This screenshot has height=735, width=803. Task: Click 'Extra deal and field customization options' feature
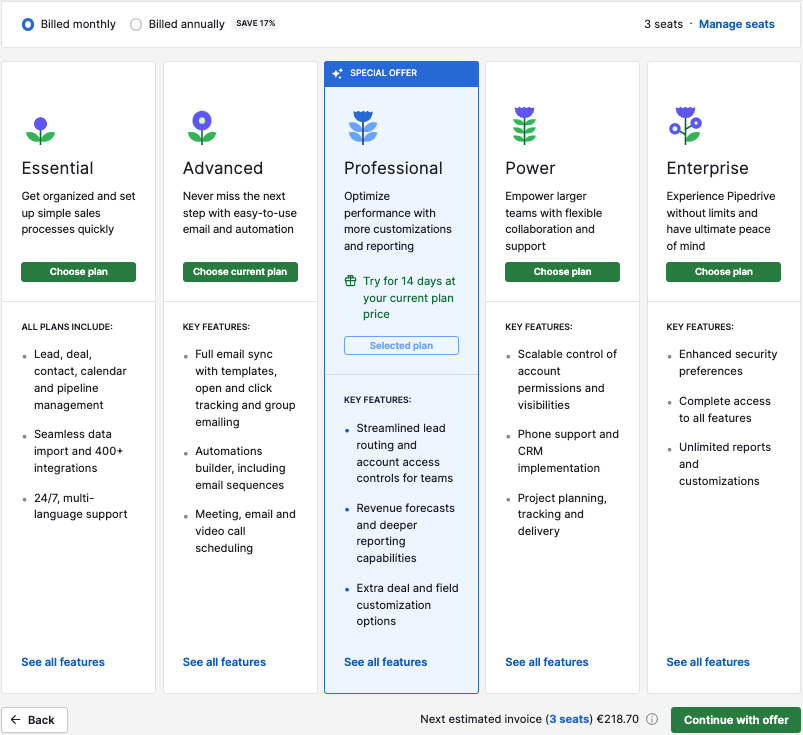coord(407,604)
